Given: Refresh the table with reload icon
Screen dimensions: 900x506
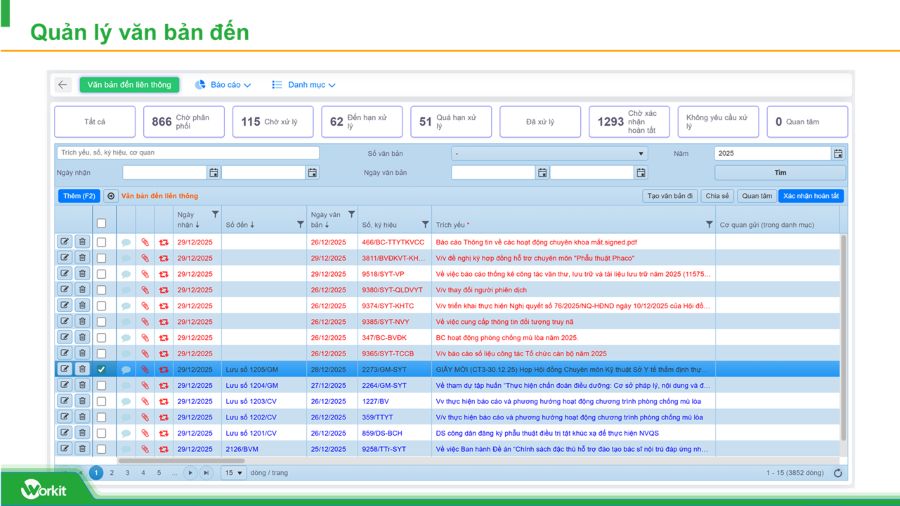Looking at the screenshot, I should [x=838, y=473].
